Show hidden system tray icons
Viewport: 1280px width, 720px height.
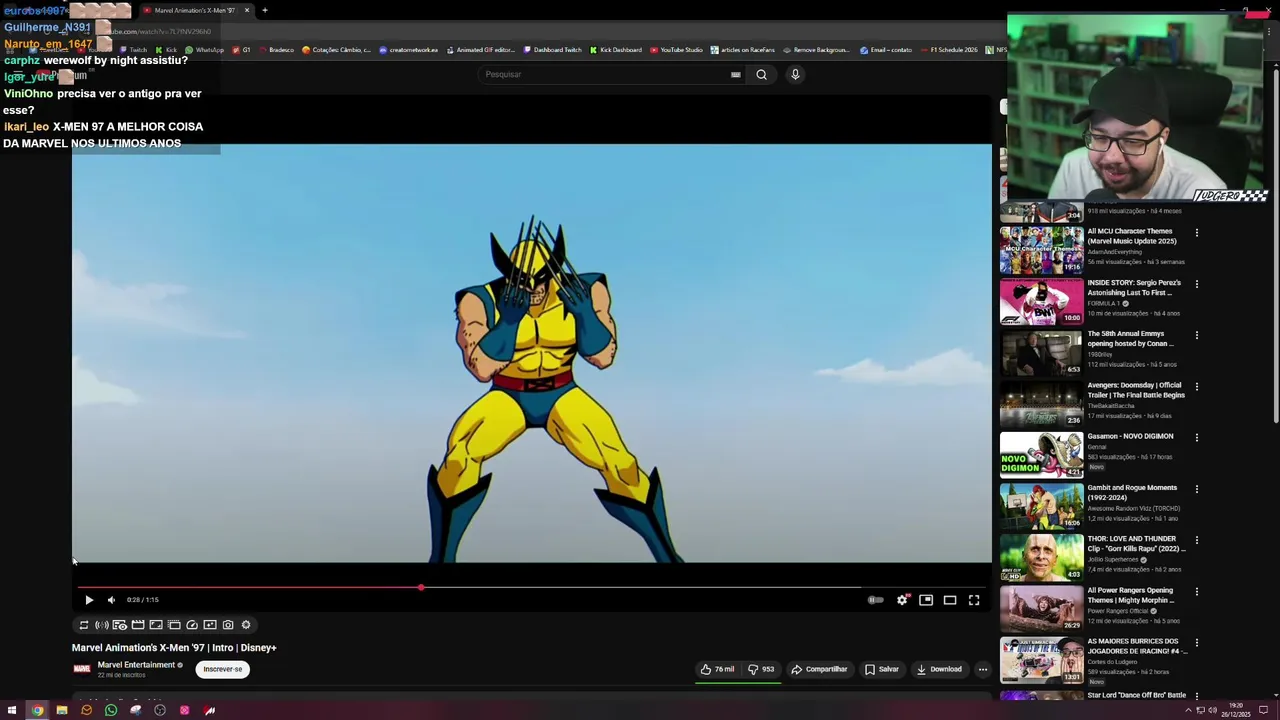click(1189, 711)
